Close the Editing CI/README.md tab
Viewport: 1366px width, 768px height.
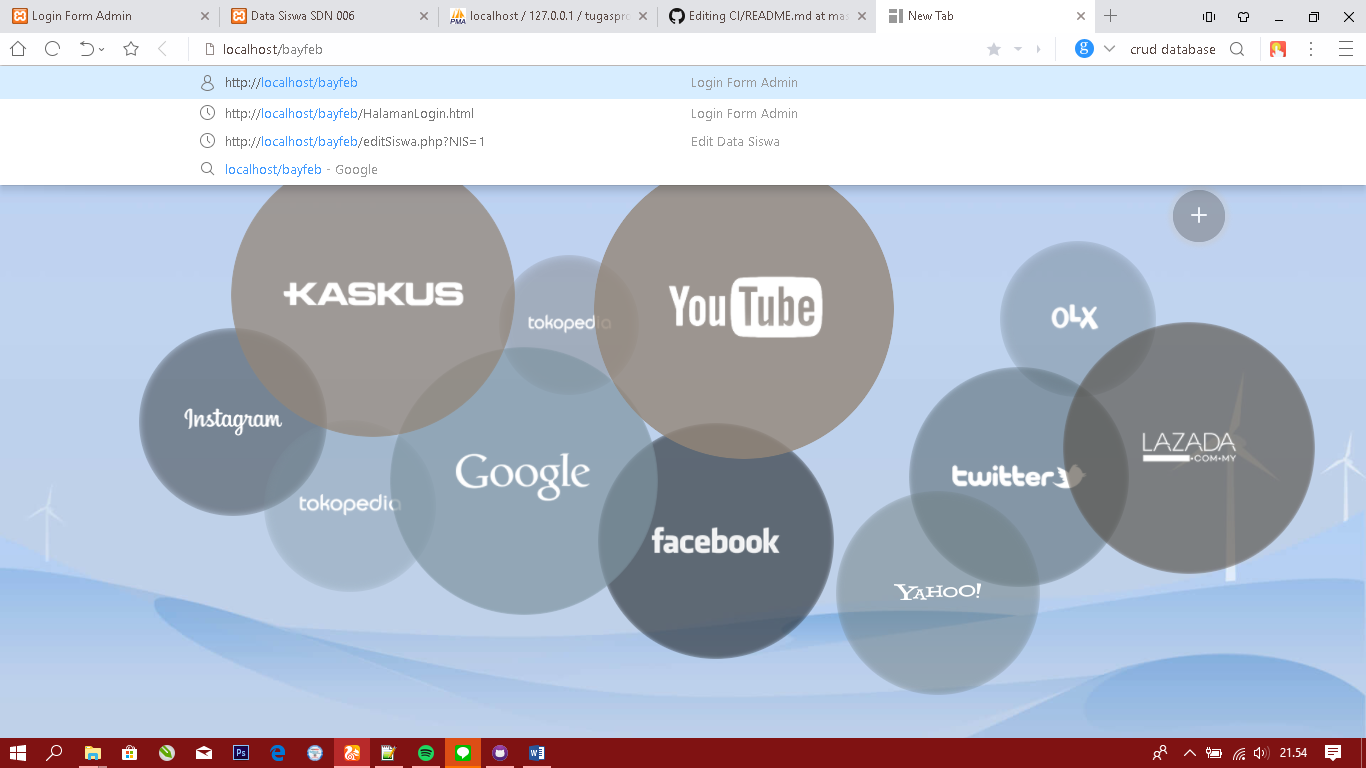[862, 16]
